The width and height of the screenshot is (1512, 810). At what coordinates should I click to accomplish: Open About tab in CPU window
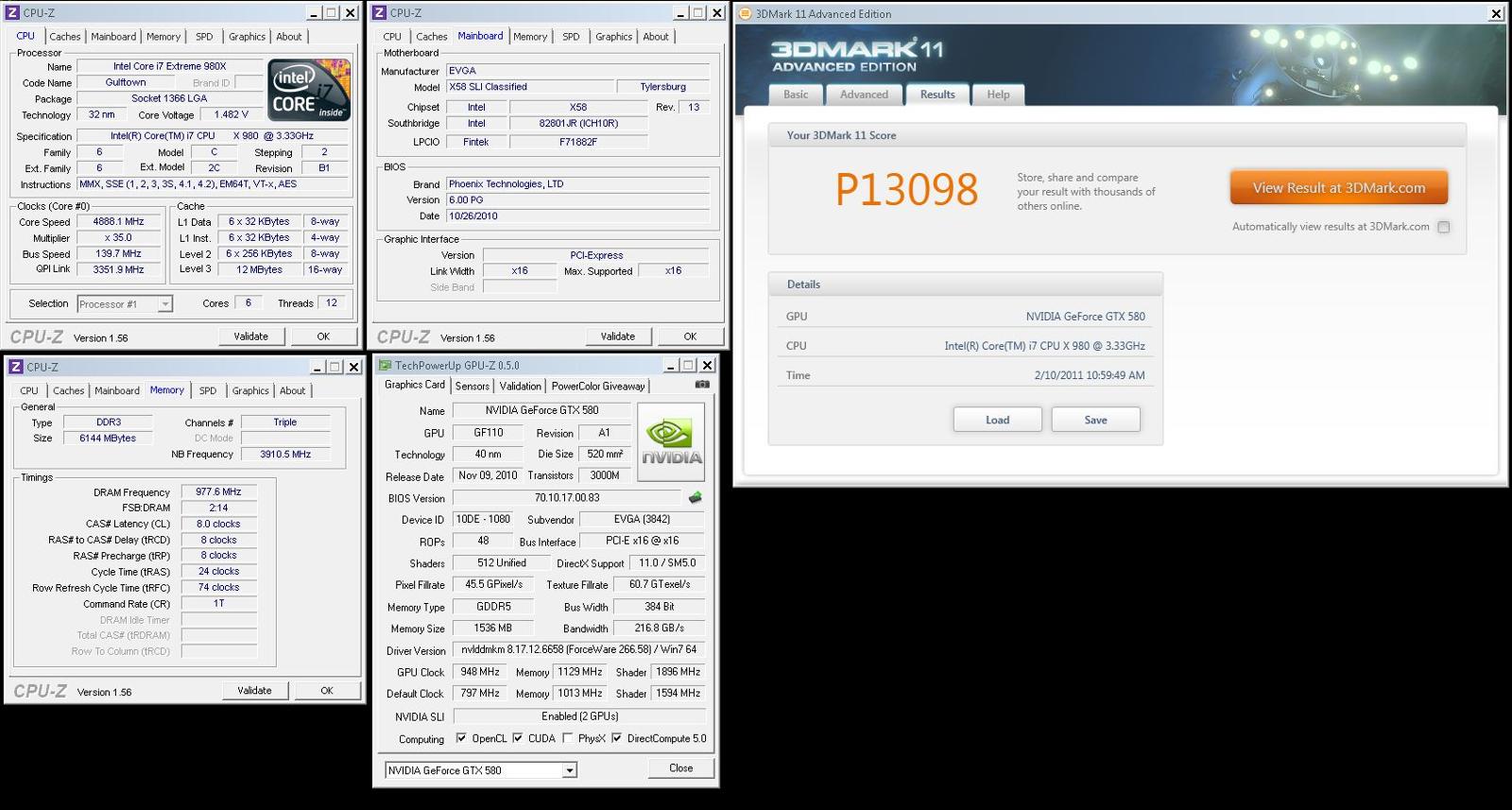point(289,37)
